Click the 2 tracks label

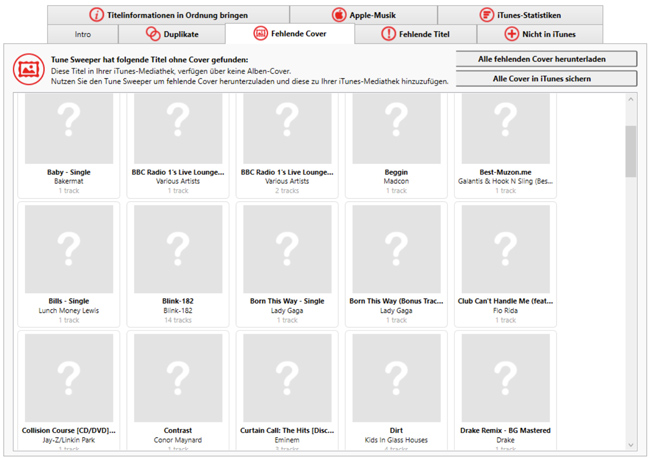pos(287,191)
